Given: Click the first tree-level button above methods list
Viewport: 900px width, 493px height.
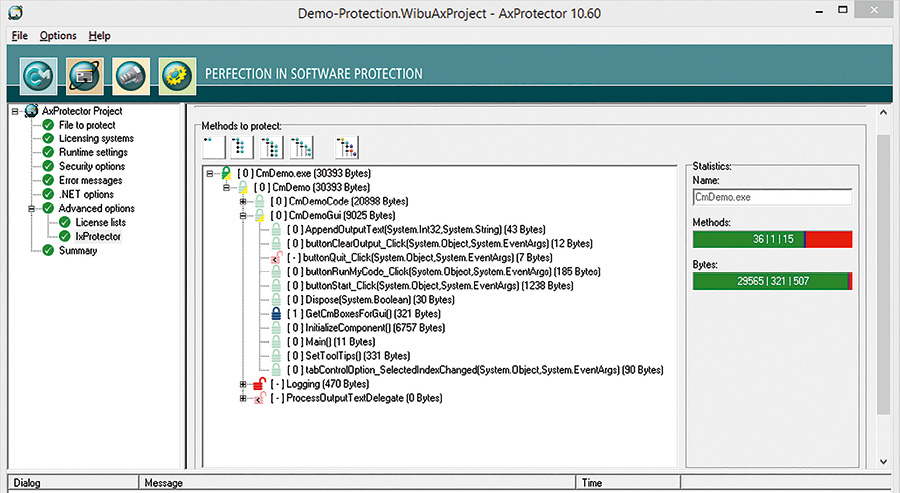Looking at the screenshot, I should tap(214, 147).
